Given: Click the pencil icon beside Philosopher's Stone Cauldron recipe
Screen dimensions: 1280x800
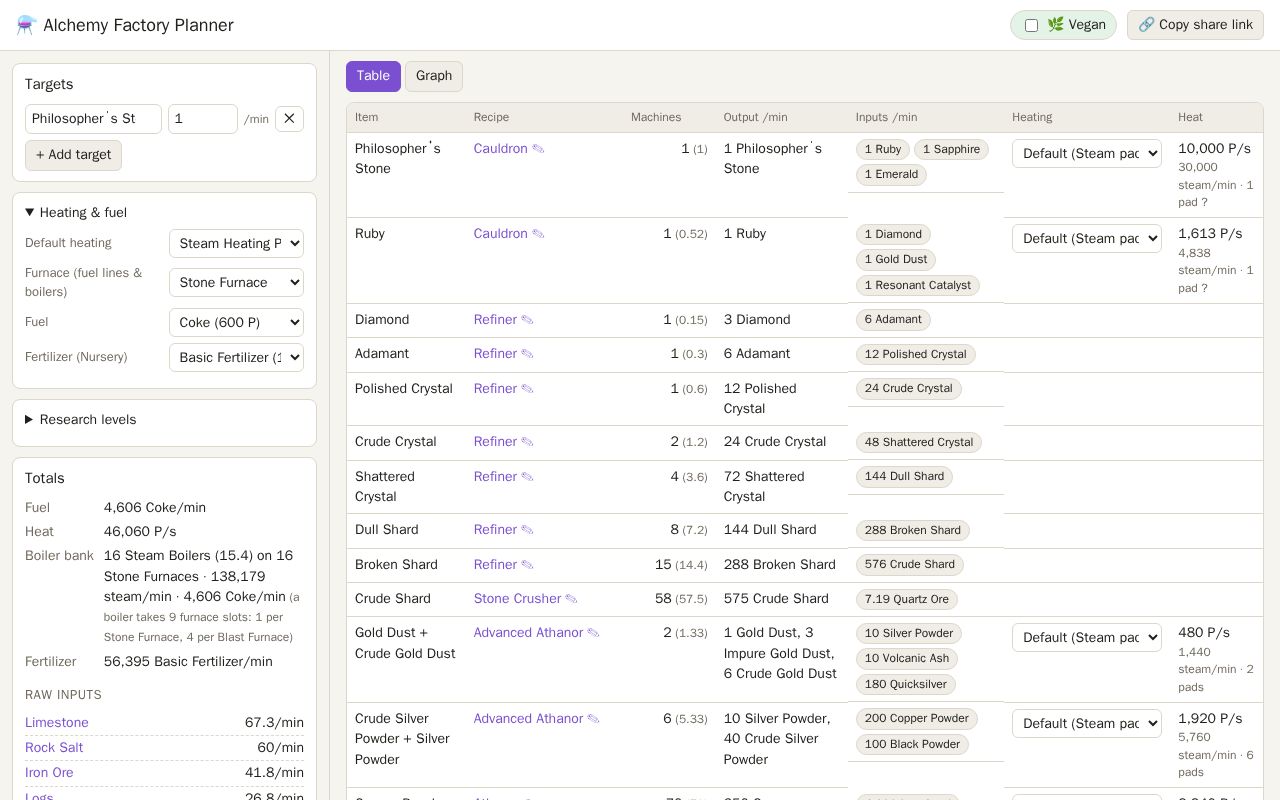Looking at the screenshot, I should click(x=538, y=149).
